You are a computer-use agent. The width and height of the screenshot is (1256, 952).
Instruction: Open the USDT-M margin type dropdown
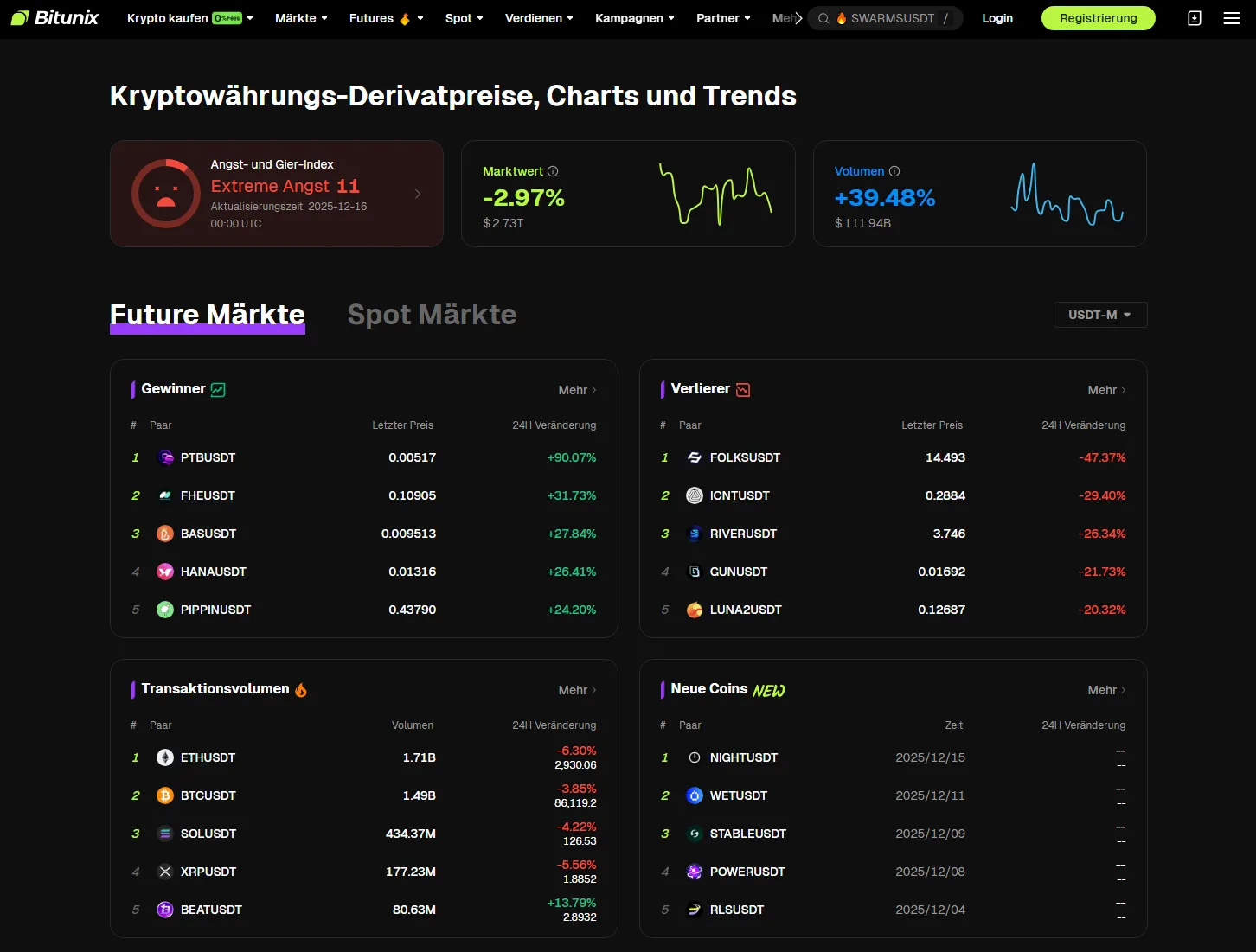tap(1100, 315)
